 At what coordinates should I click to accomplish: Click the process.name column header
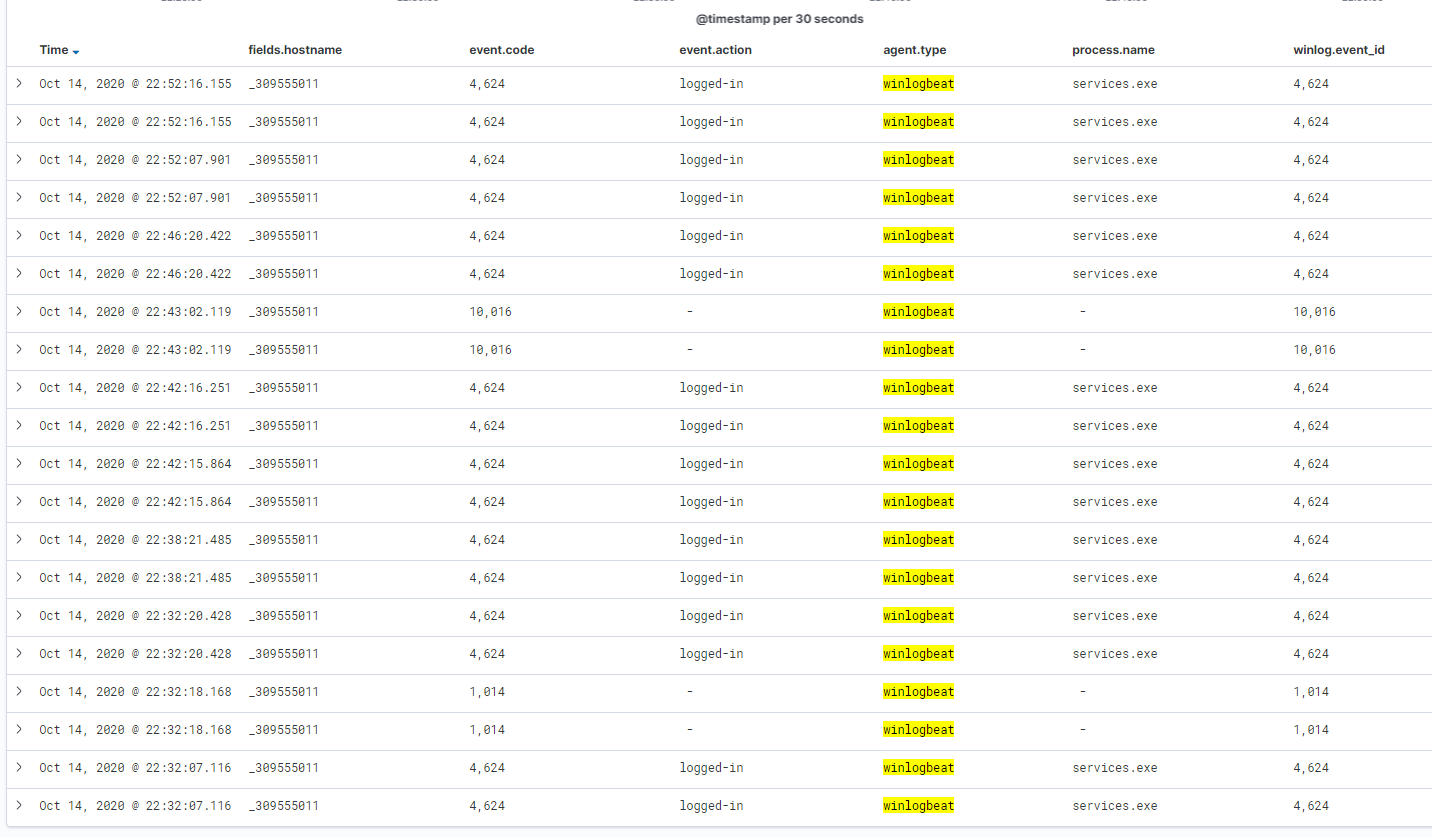pyautogui.click(x=1113, y=49)
